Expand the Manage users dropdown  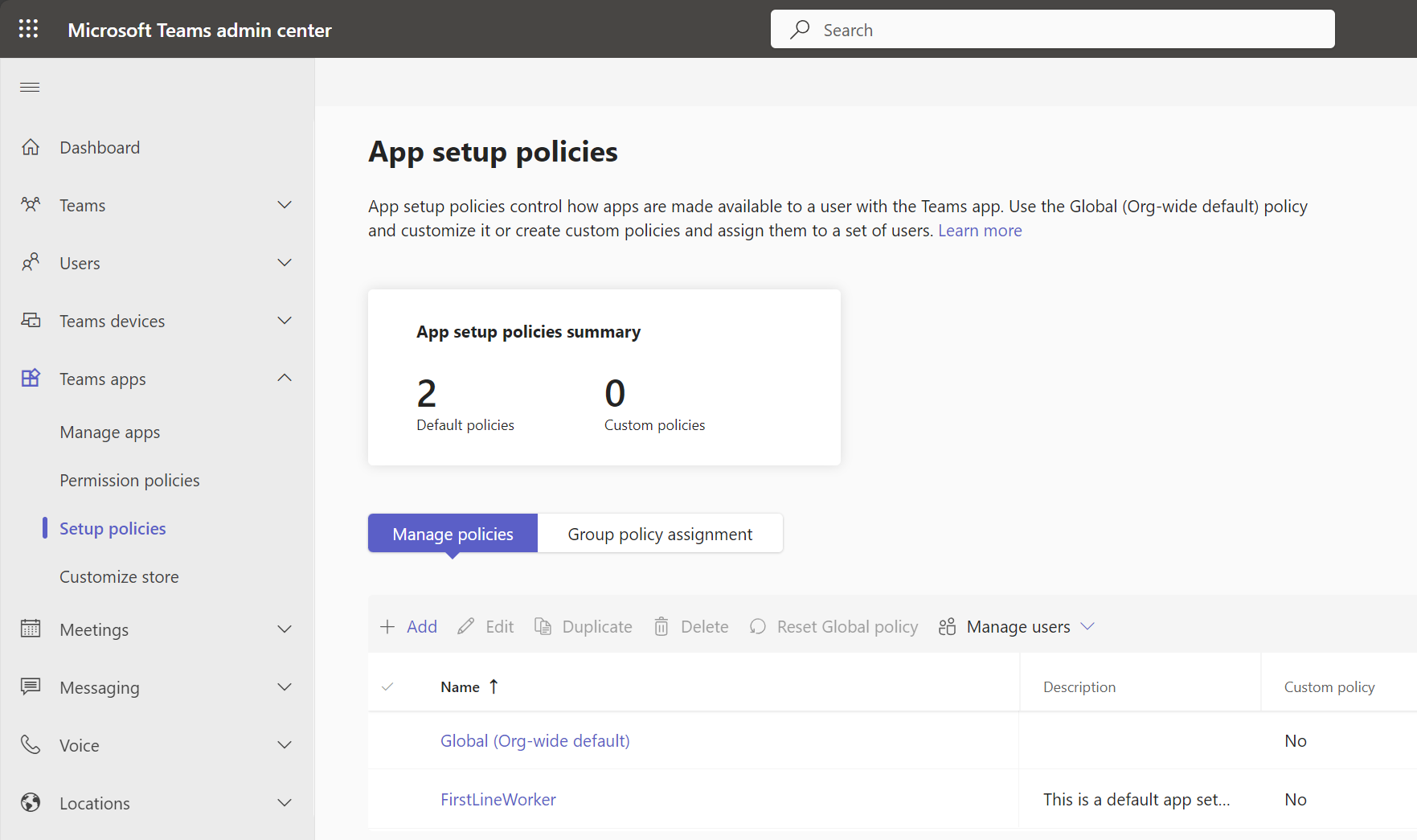point(1089,626)
